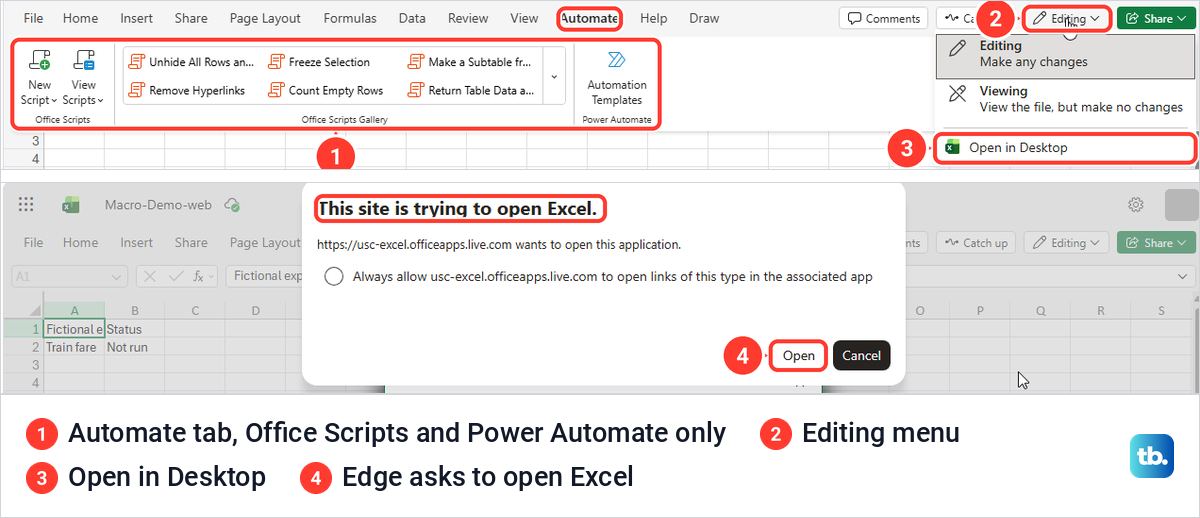Open Automation Templates in Power Automate group
Screen dimensions: 1200x518
(x=617, y=78)
